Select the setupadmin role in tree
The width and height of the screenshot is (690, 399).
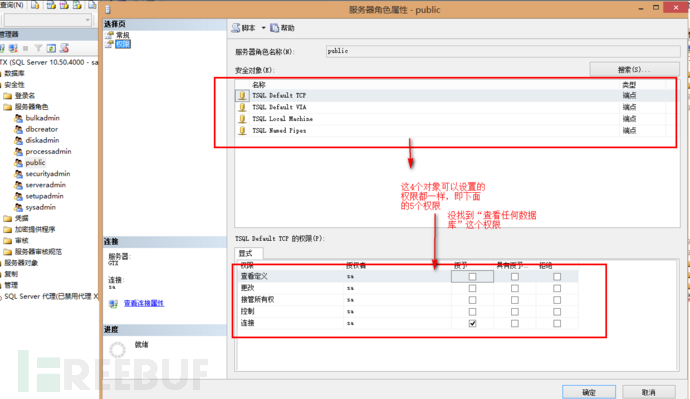coord(44,196)
